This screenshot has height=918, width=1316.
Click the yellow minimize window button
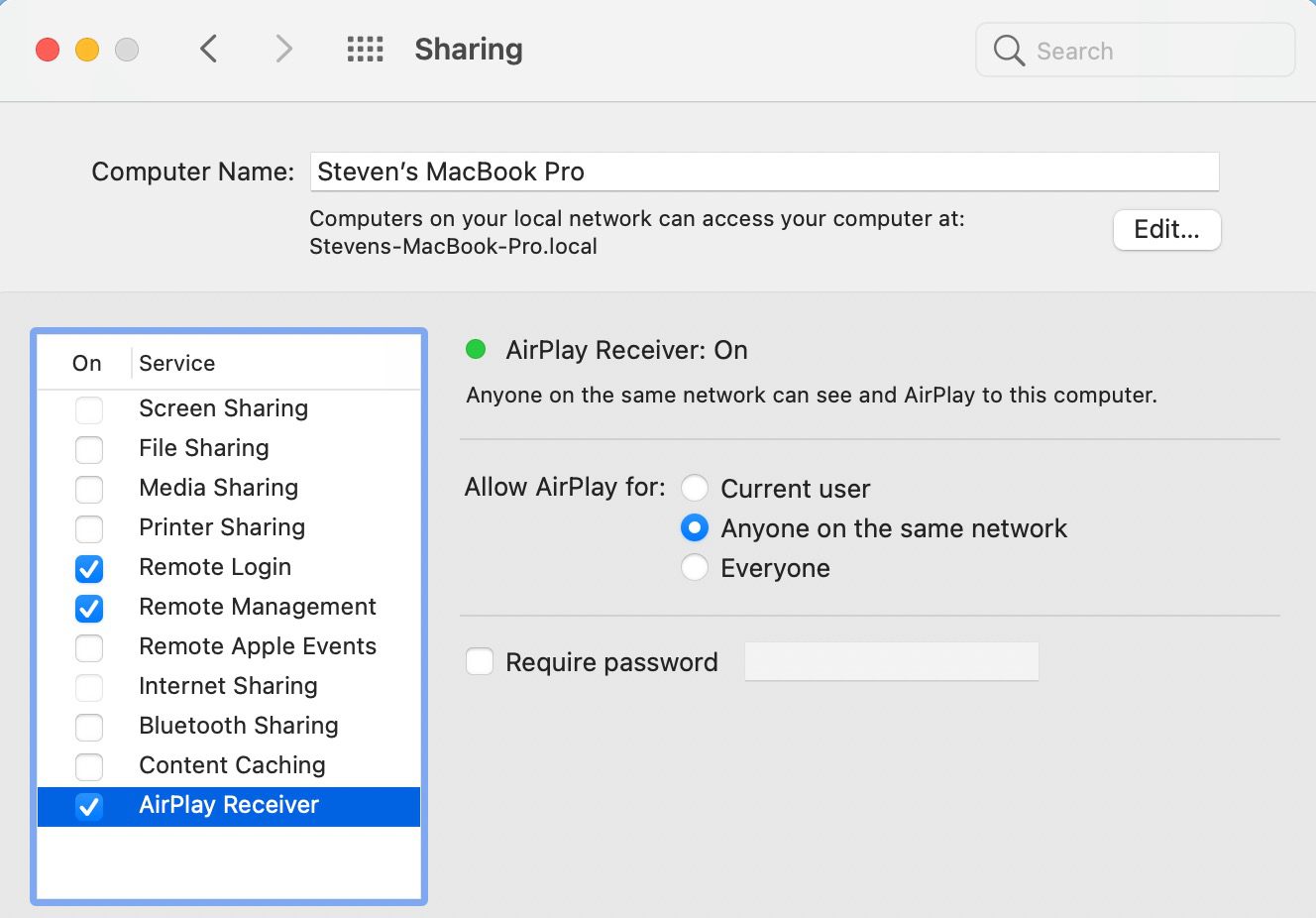click(87, 50)
